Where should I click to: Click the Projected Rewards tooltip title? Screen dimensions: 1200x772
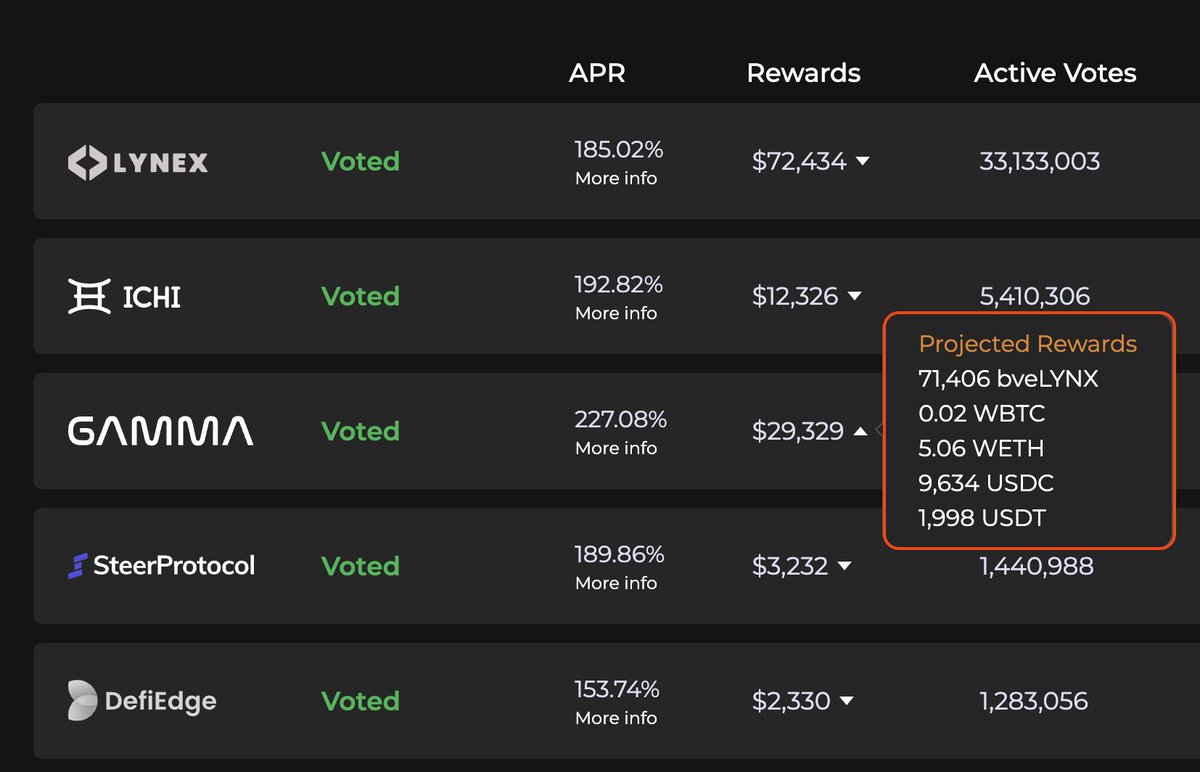pos(1028,344)
